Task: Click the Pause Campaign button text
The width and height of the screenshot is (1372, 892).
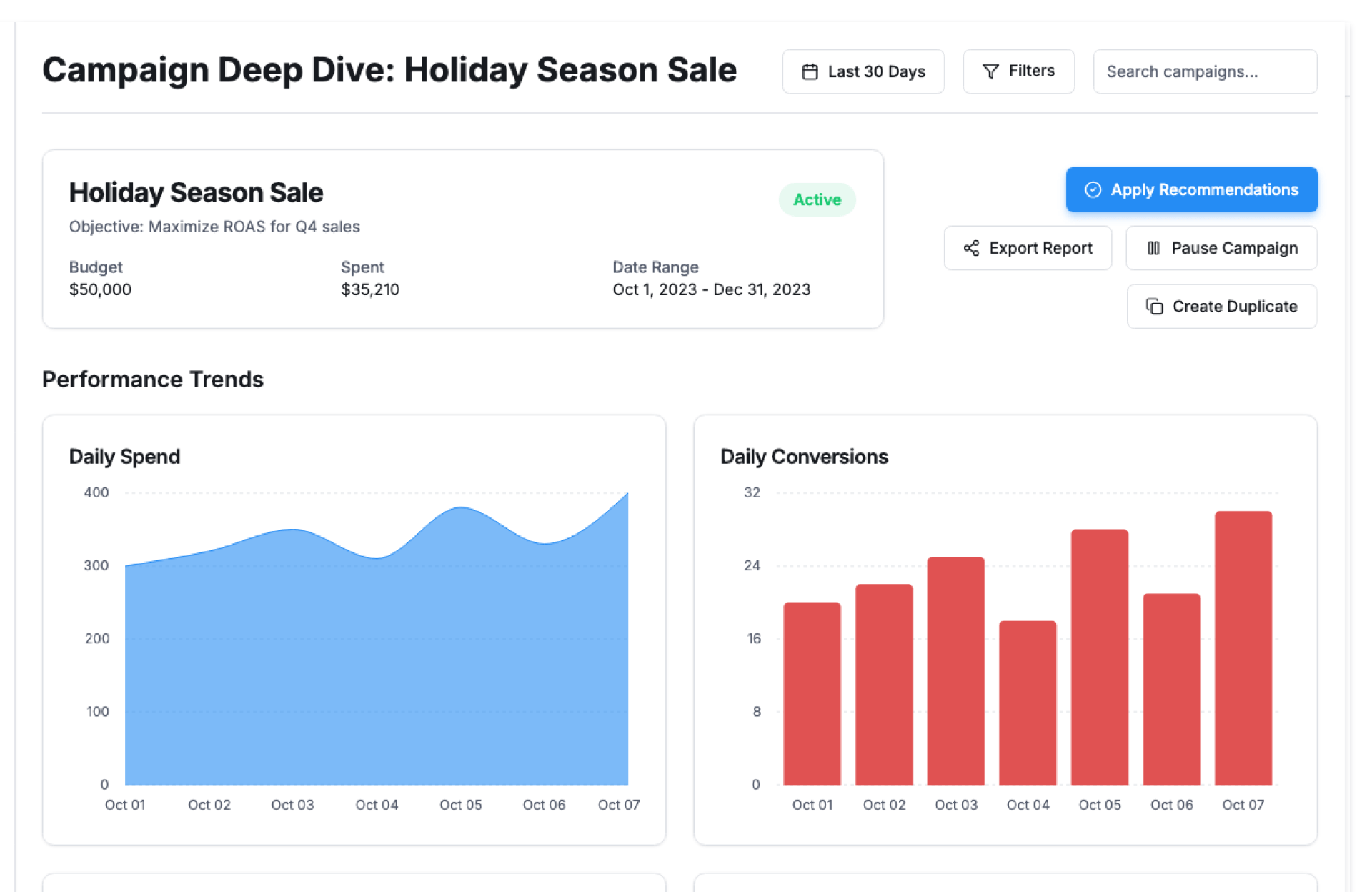Action: tap(1234, 248)
